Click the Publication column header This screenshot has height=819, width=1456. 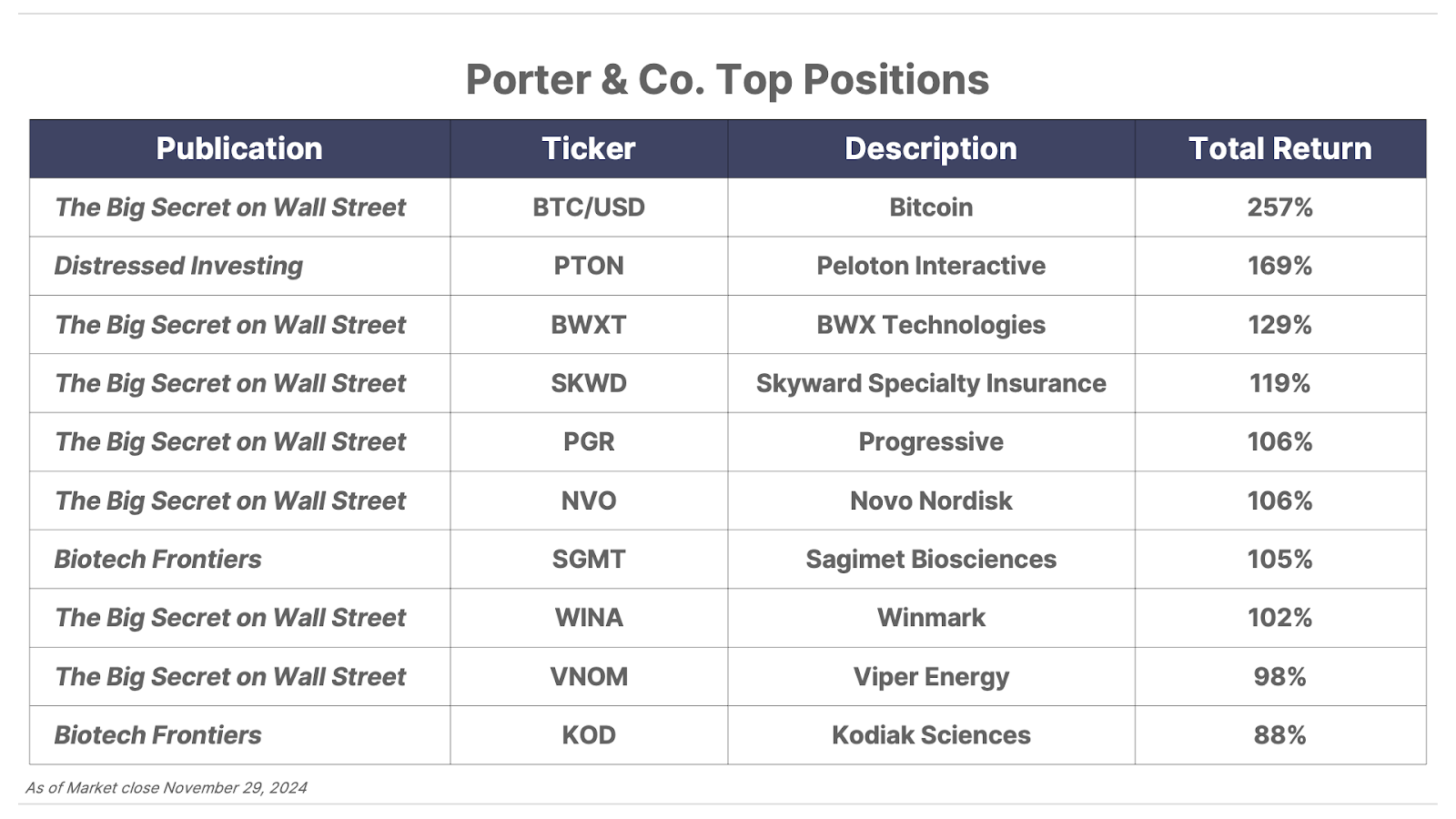click(x=239, y=148)
